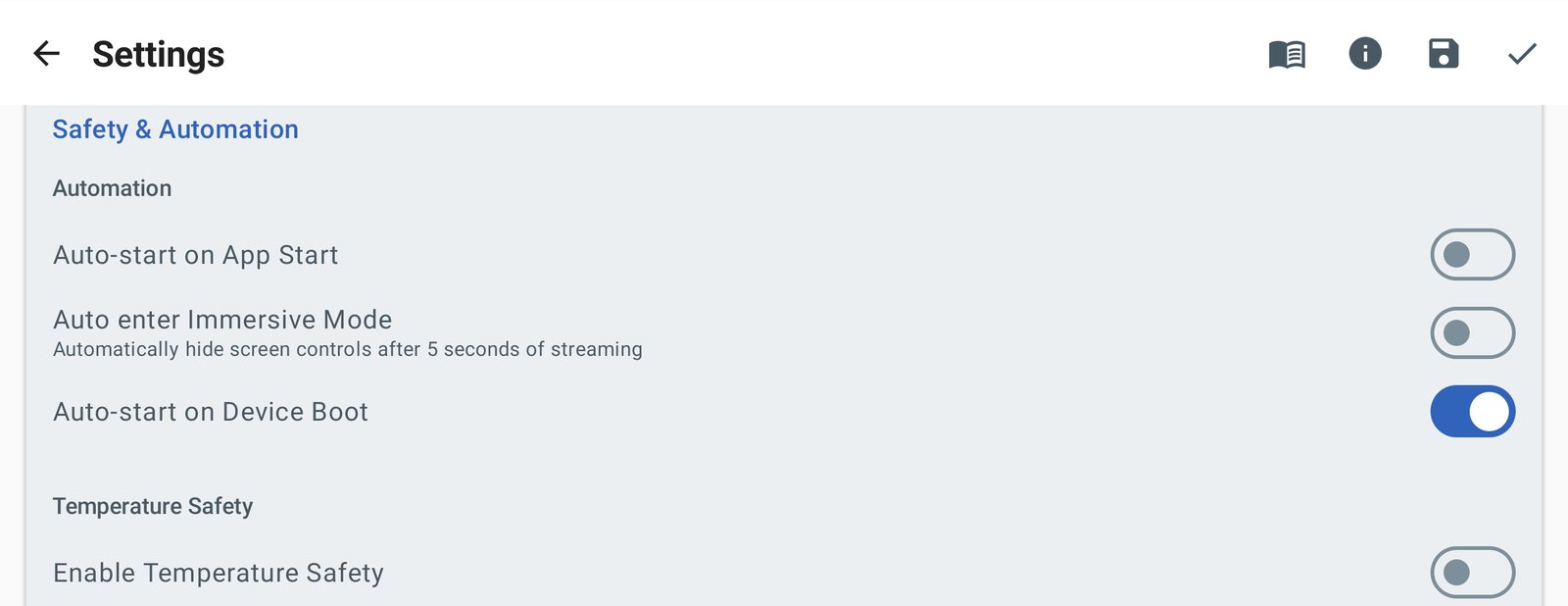
Task: Save settings with the floppy disk icon
Action: pyautogui.click(x=1444, y=53)
